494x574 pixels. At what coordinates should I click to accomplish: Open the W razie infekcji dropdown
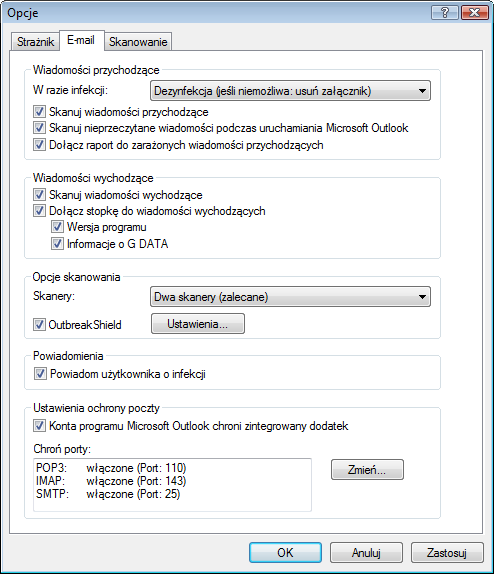[x=290, y=91]
